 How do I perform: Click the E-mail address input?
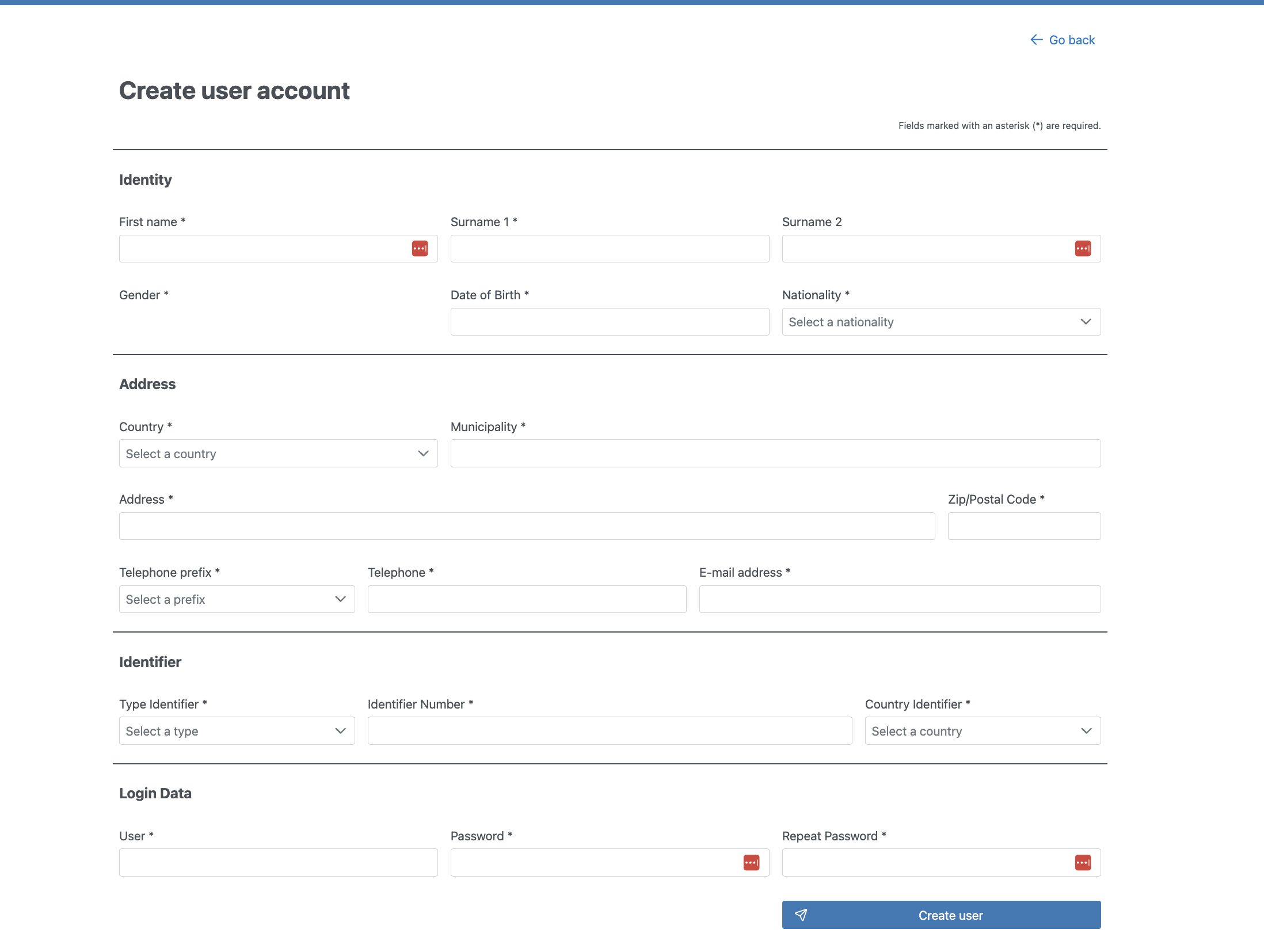[899, 599]
